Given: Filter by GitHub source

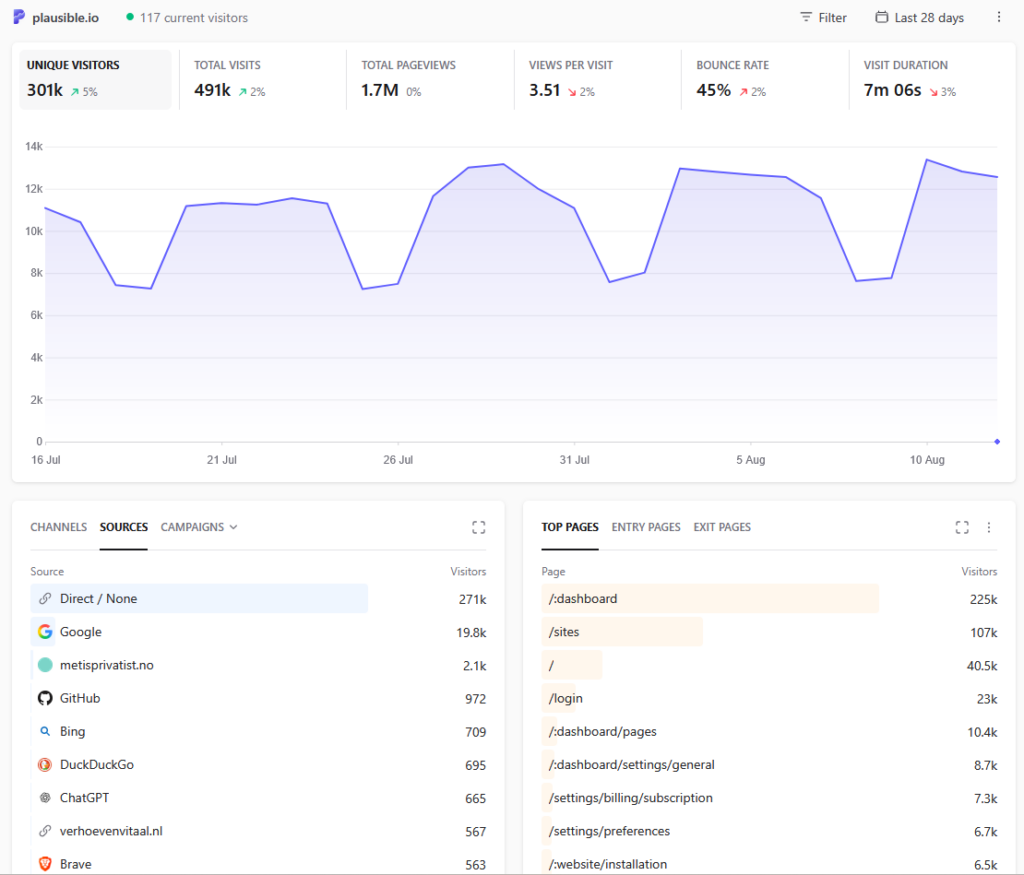Looking at the screenshot, I should click(80, 698).
